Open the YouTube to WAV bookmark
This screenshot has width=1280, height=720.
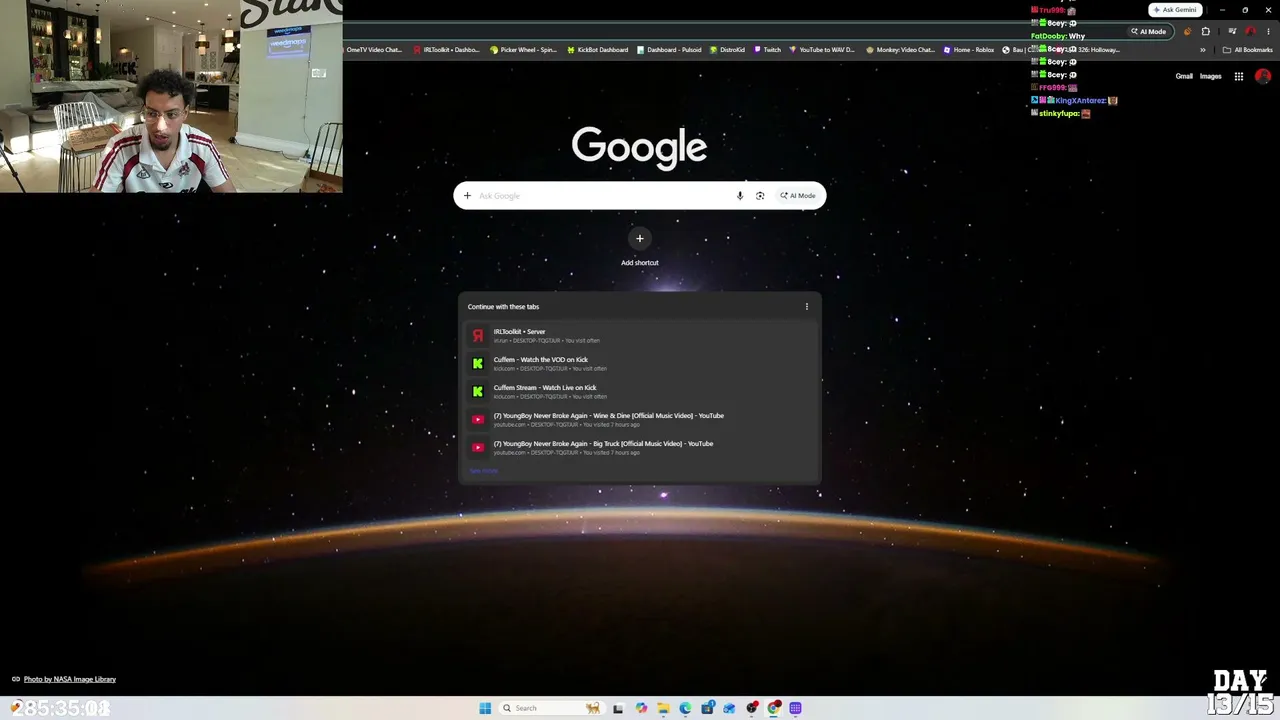point(822,50)
